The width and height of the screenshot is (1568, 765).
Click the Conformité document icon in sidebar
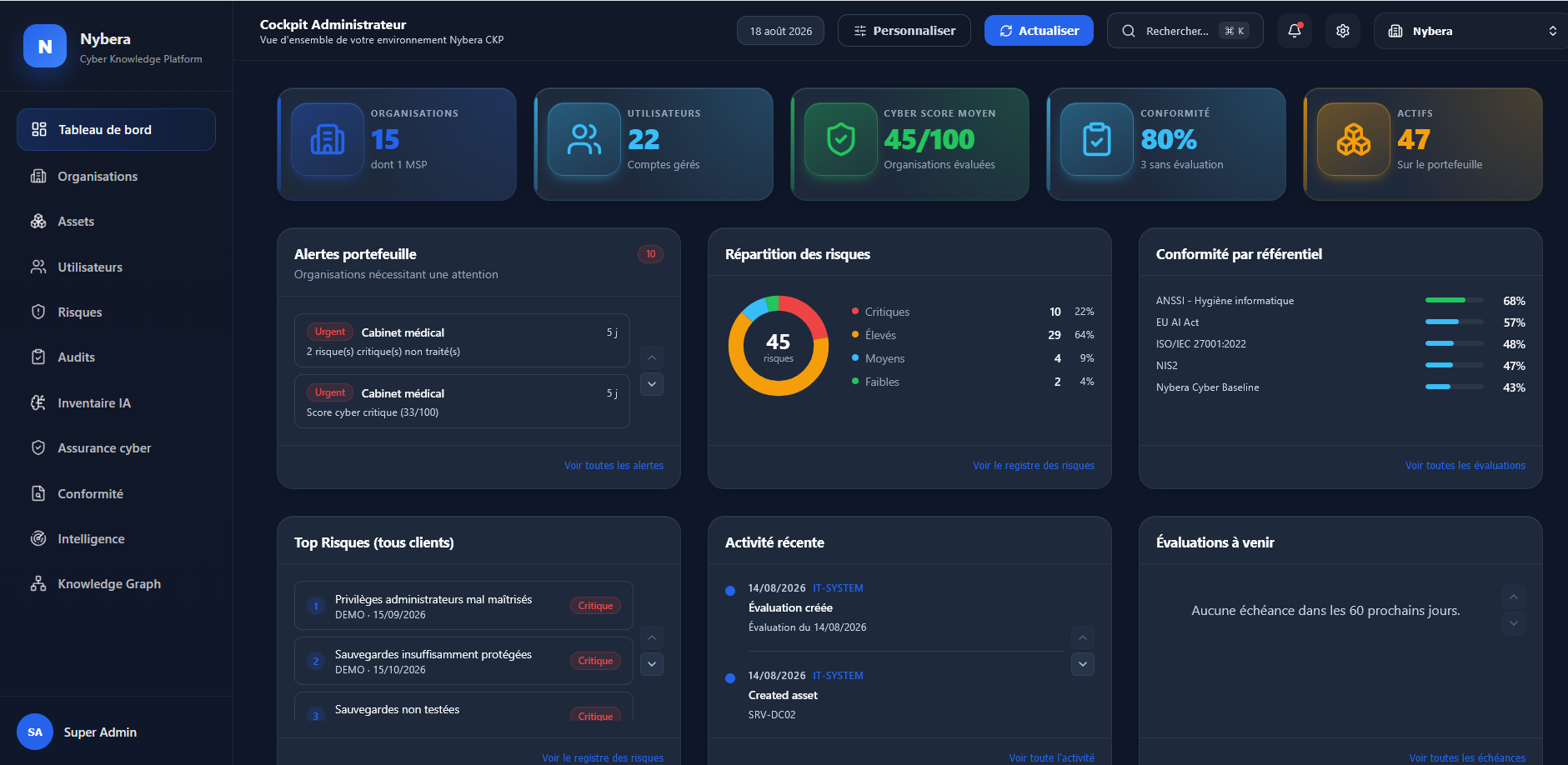coord(38,493)
